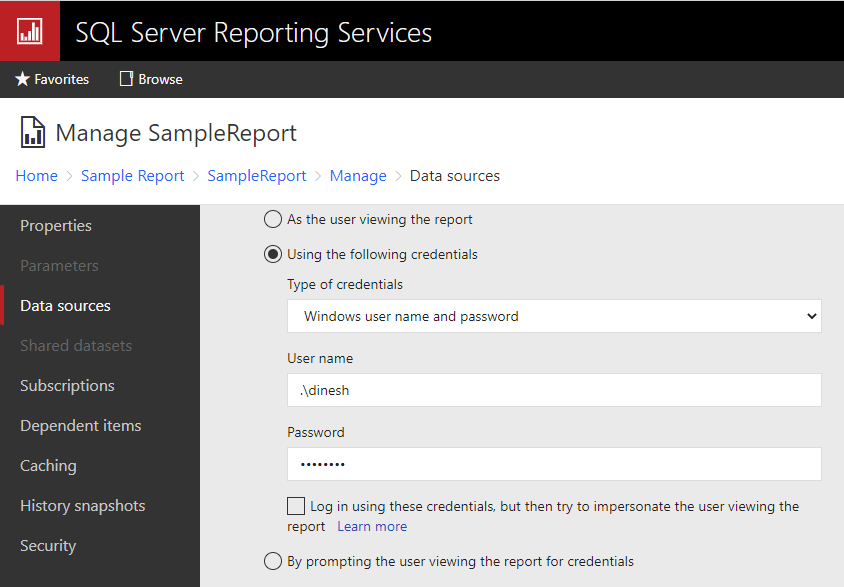Enable the impersonate viewing user checkbox

click(296, 506)
